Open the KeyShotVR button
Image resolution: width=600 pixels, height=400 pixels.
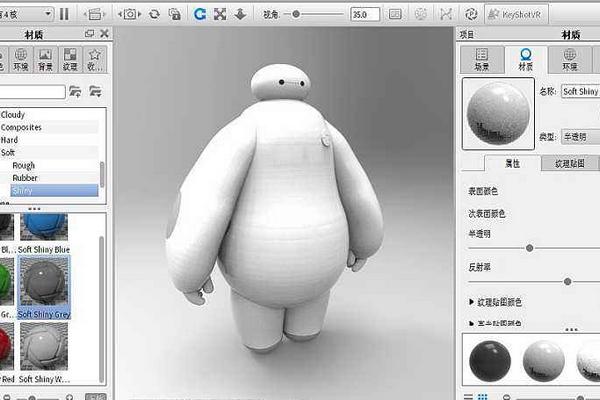coord(516,15)
